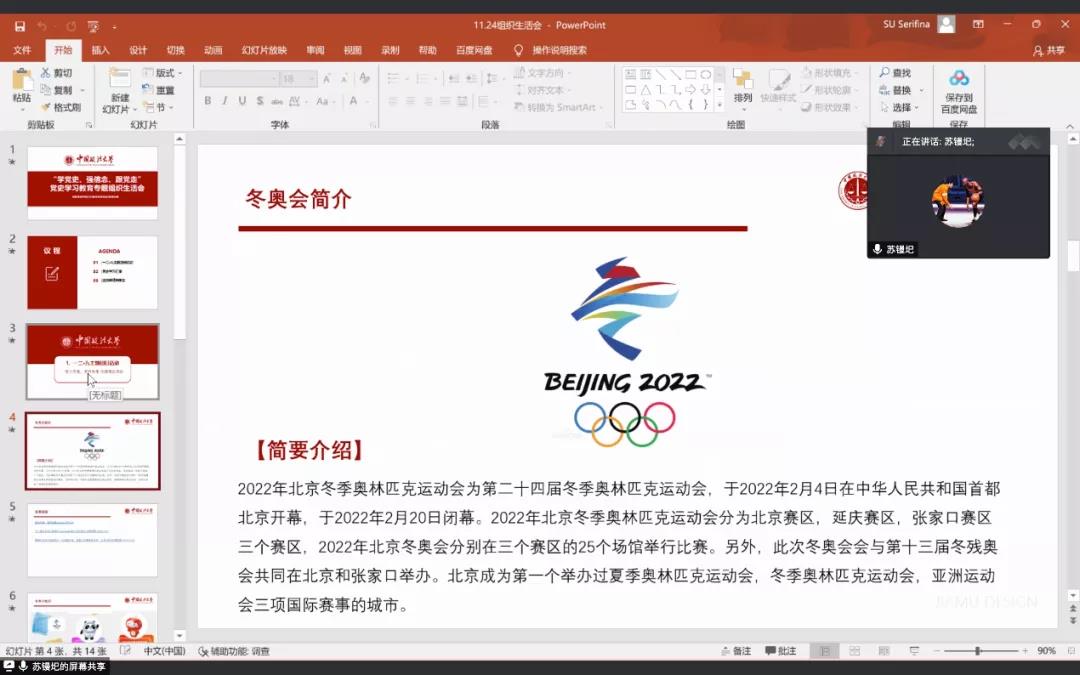Switch to the 设计 Design tab
This screenshot has width=1080, height=675.
pyautogui.click(x=138, y=50)
